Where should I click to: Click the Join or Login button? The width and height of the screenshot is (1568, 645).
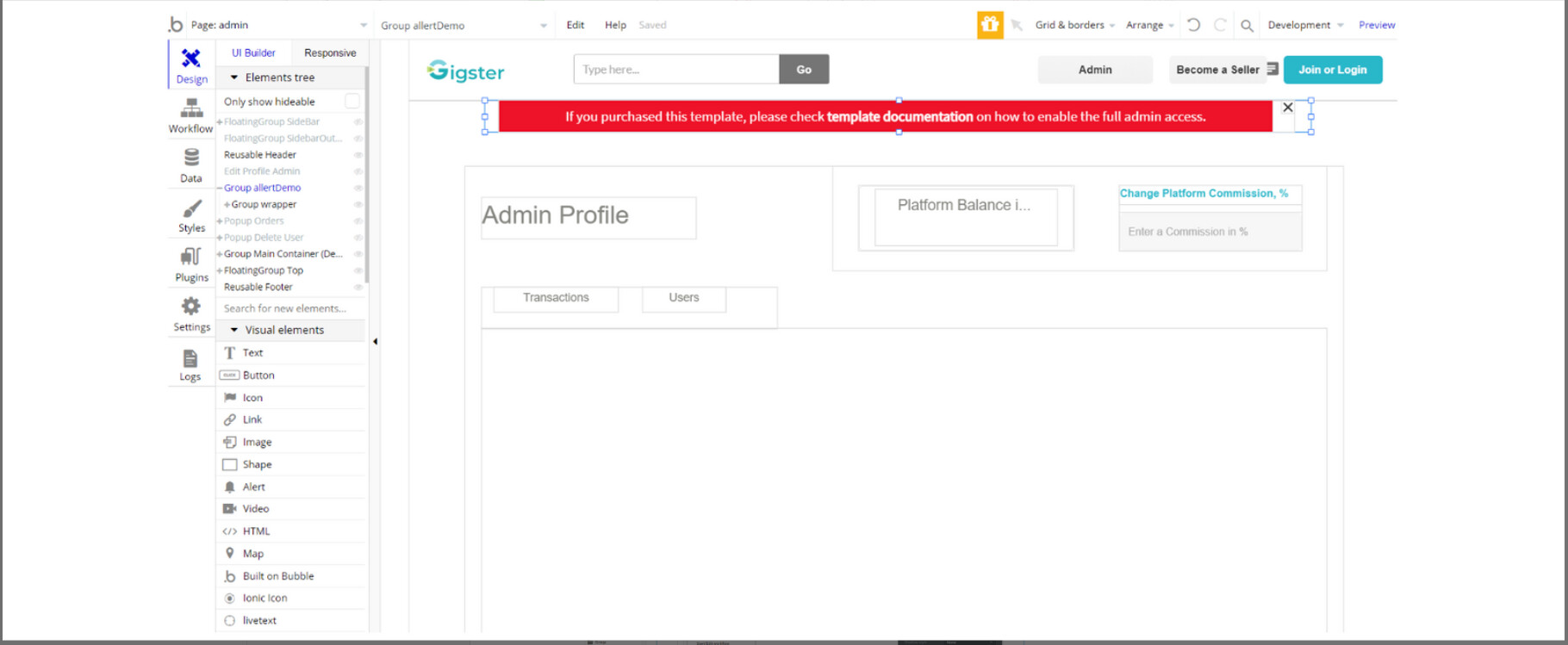(x=1333, y=70)
